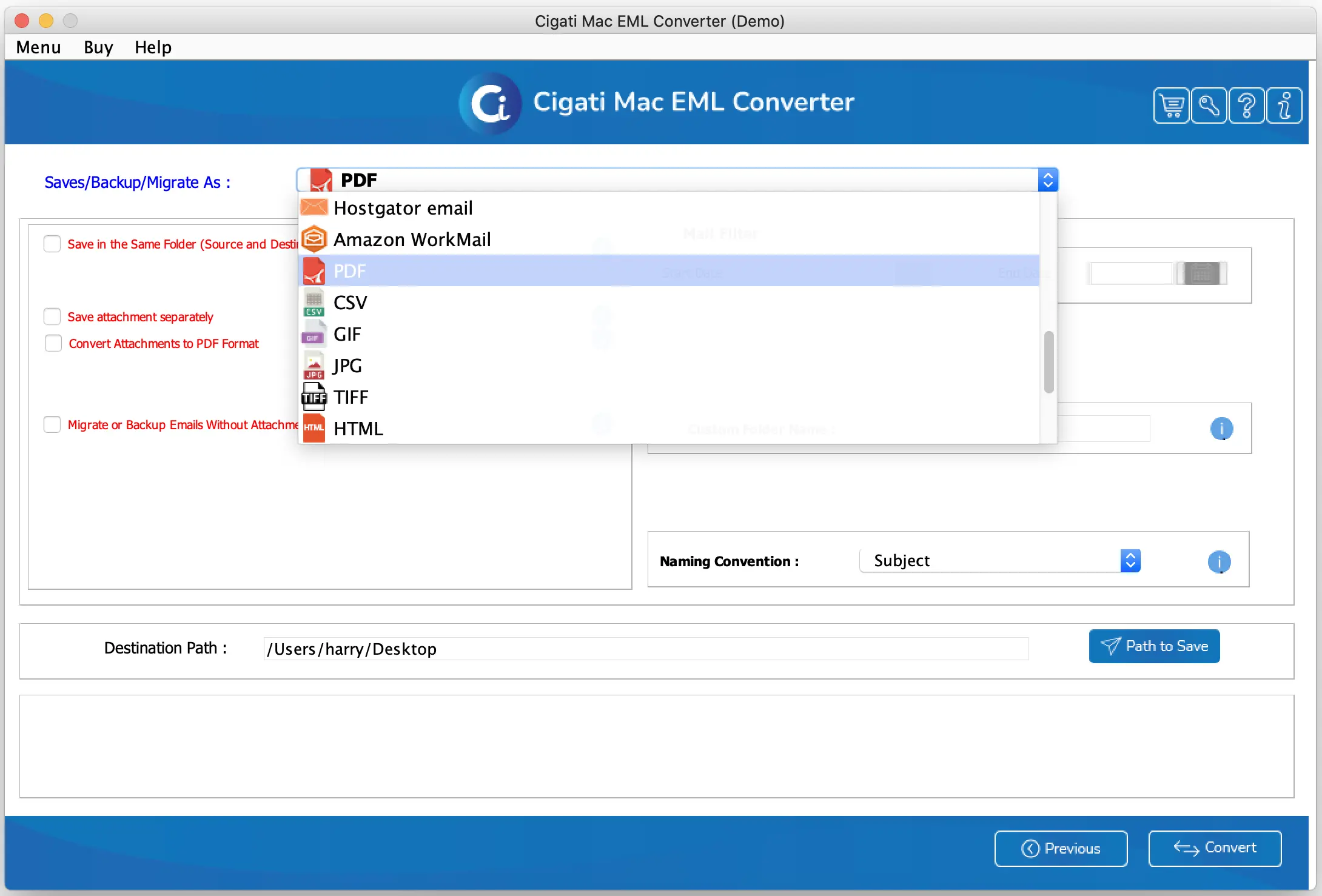This screenshot has height=896, width=1322.
Task: Choose JPG format option
Action: tap(669, 366)
